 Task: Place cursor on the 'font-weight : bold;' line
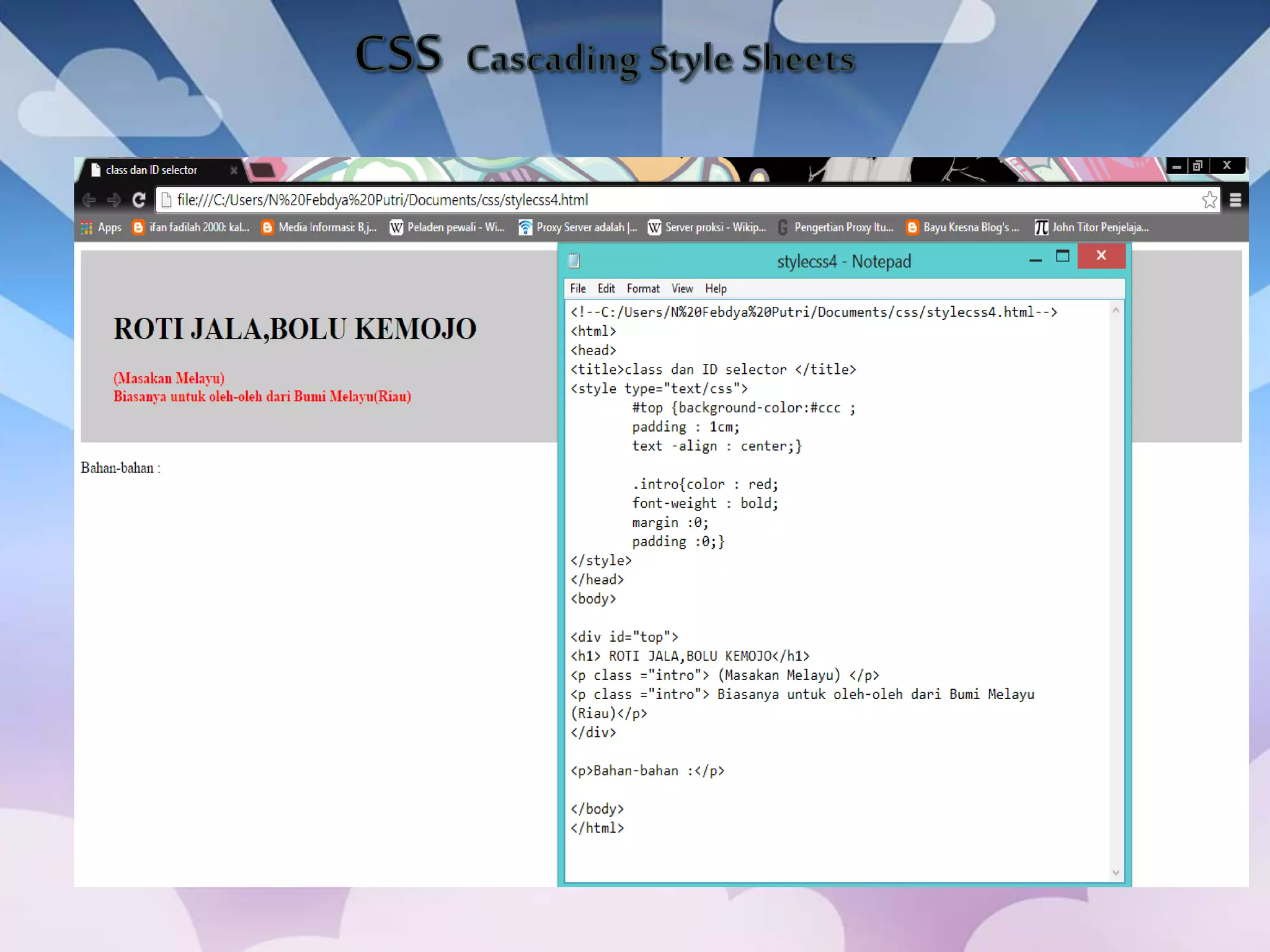coord(705,503)
